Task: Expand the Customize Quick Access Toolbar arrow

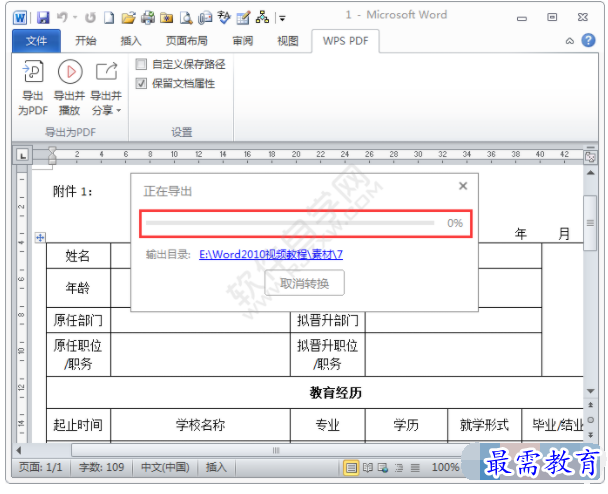Action: click(x=282, y=18)
